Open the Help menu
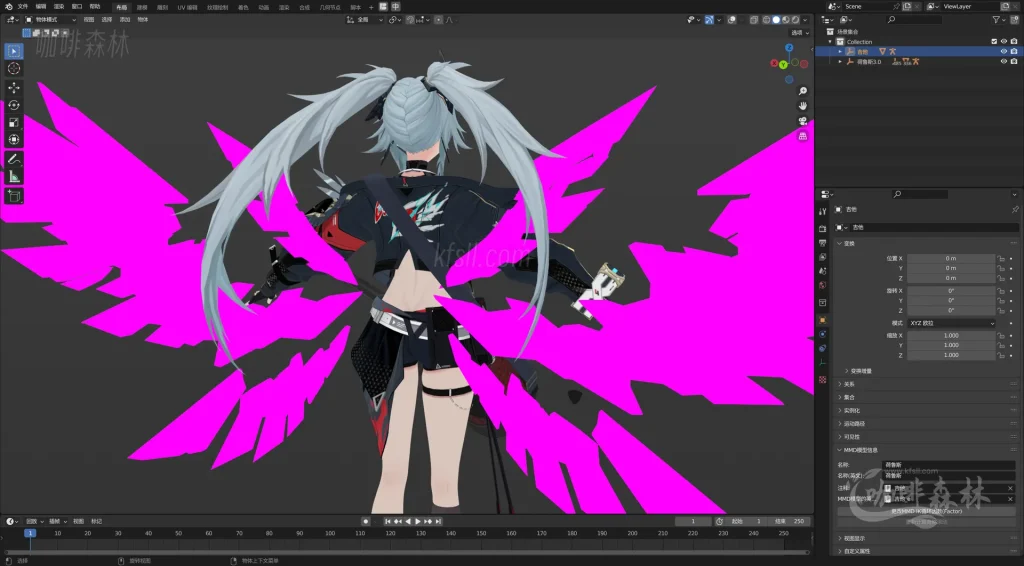The height and width of the screenshot is (566, 1024). tap(95, 7)
